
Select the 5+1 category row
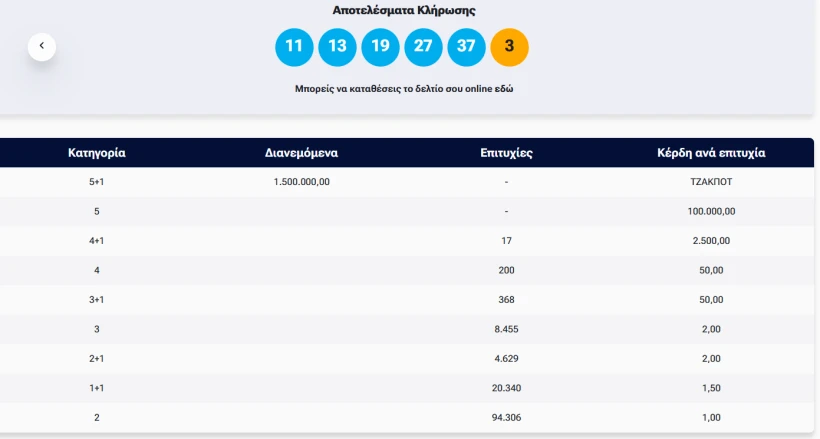[96, 182]
